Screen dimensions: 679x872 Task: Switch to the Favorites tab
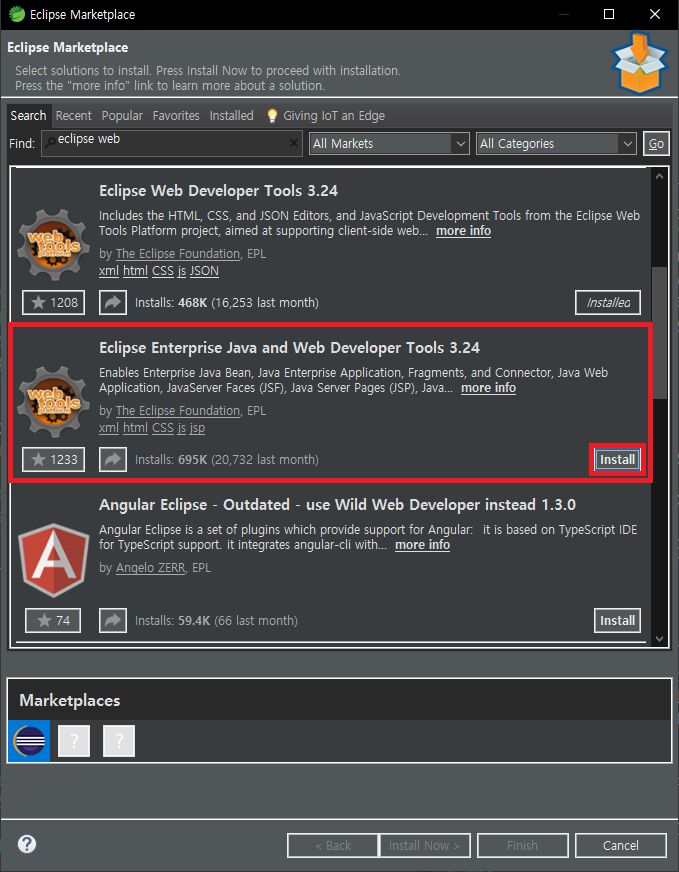click(176, 116)
